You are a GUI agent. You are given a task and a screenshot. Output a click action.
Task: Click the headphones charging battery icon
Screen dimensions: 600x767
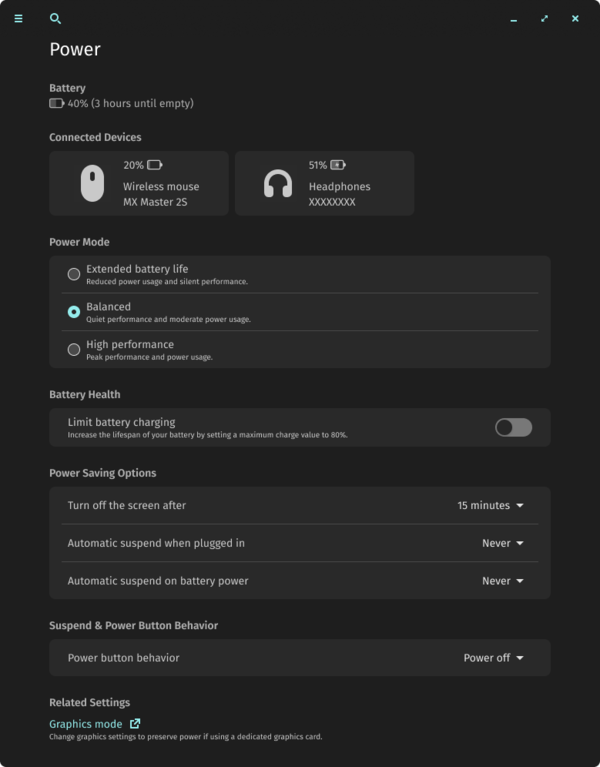(x=338, y=165)
